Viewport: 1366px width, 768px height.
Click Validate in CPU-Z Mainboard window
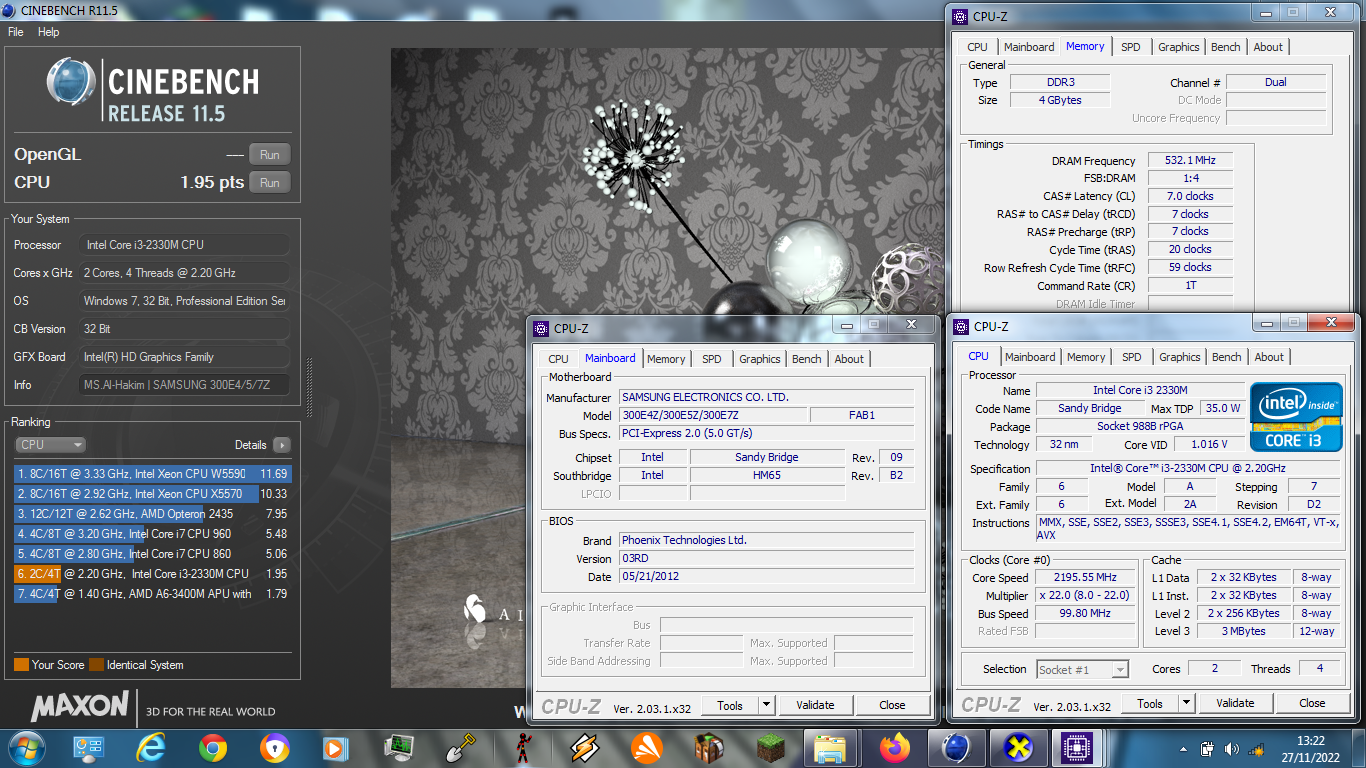pos(815,705)
